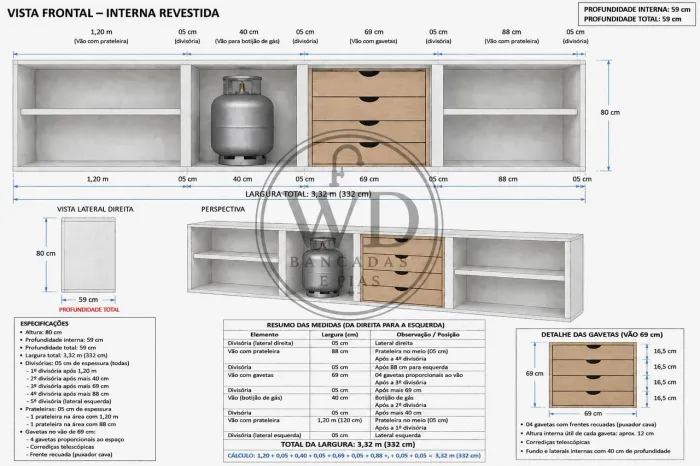700x466 pixels.
Task: Click the "(Vão para botijão de gás)" label
Action: (x=247, y=41)
